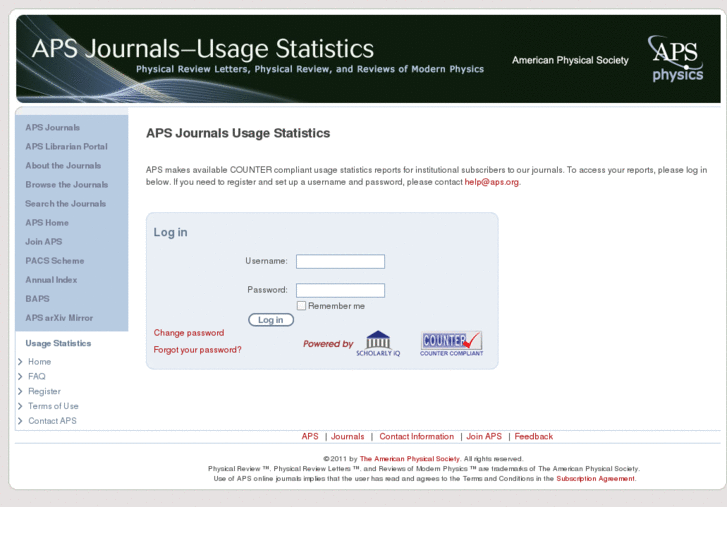Open Terms of Use link
Viewport: 727px width, 545px height.
coord(53,406)
